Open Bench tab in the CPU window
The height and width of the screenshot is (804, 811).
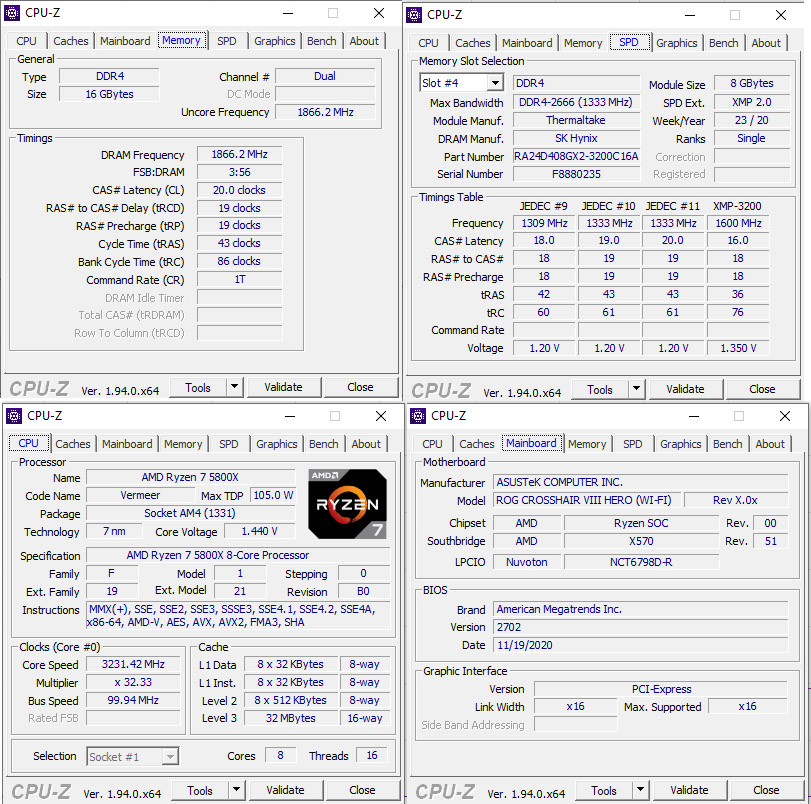[x=324, y=444]
